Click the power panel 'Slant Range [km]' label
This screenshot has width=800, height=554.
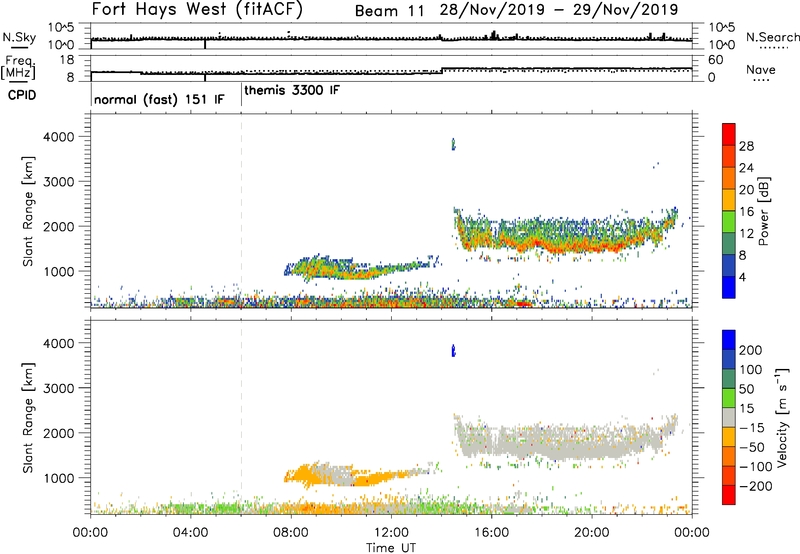pyautogui.click(x=28, y=211)
